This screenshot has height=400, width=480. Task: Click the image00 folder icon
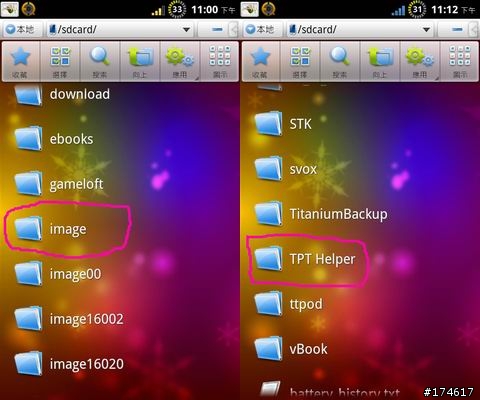tap(29, 273)
